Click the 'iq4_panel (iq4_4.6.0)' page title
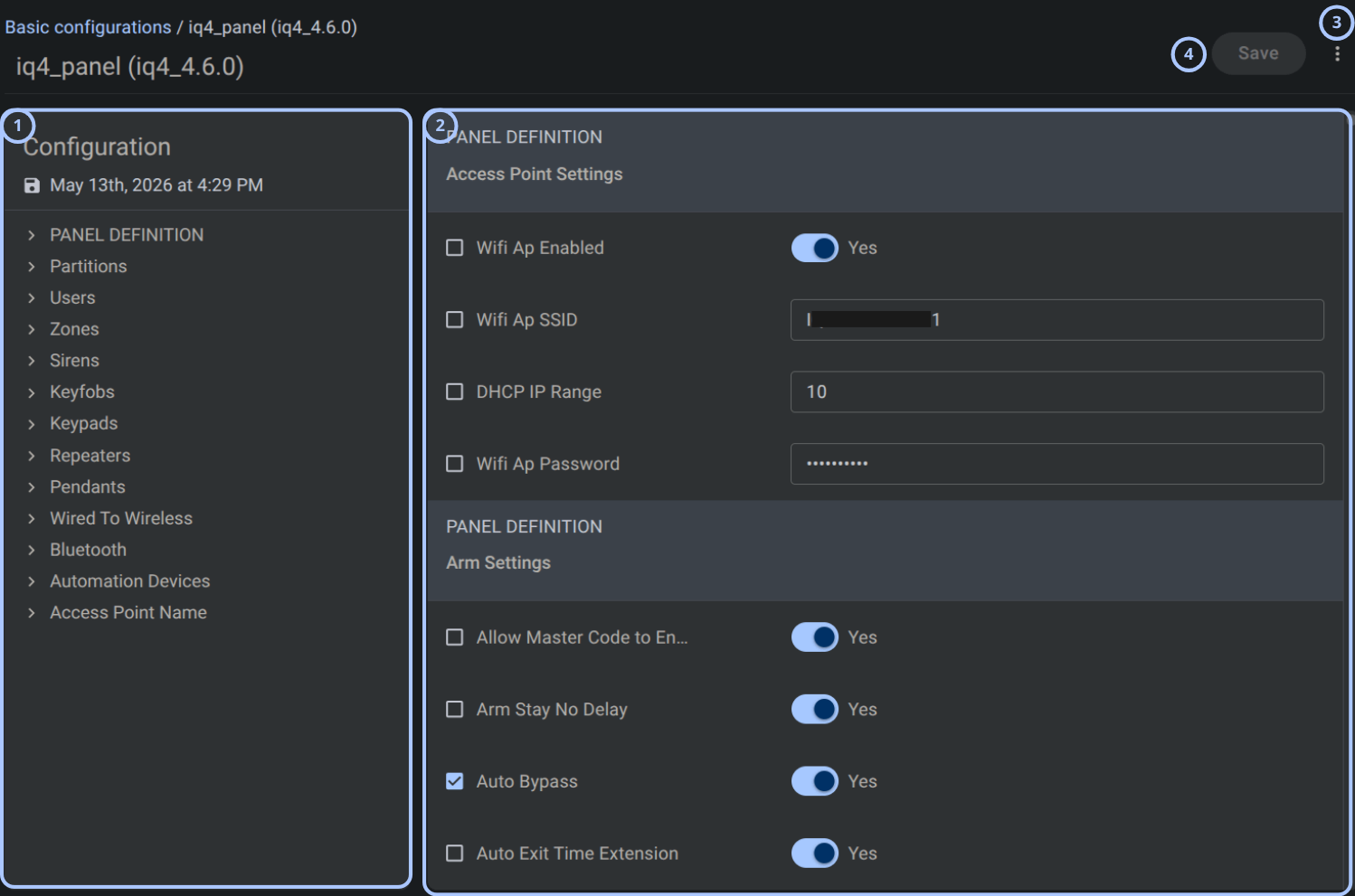Image resolution: width=1355 pixels, height=896 pixels. (130, 67)
